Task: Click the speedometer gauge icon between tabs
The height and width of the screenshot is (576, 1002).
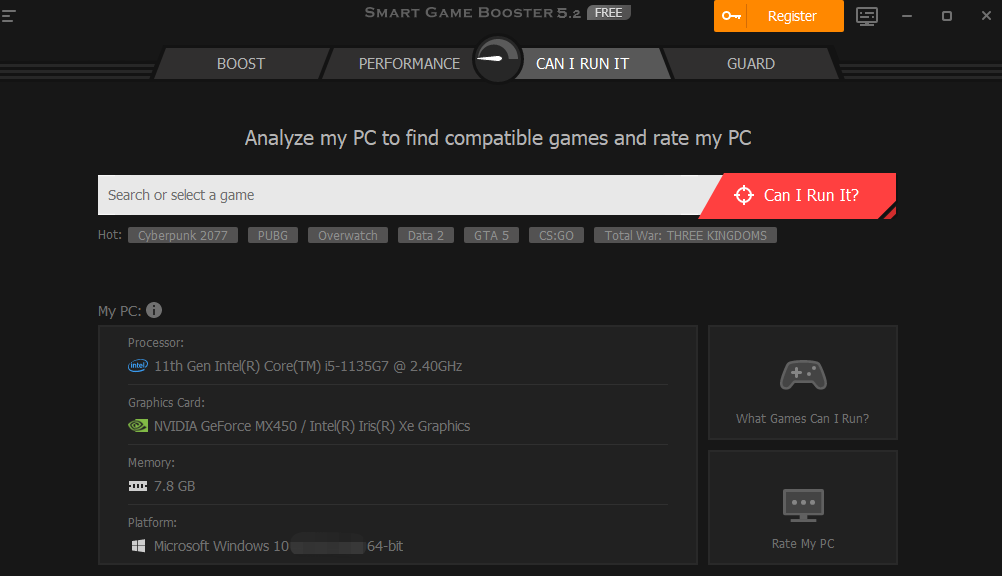Action: 497,59
